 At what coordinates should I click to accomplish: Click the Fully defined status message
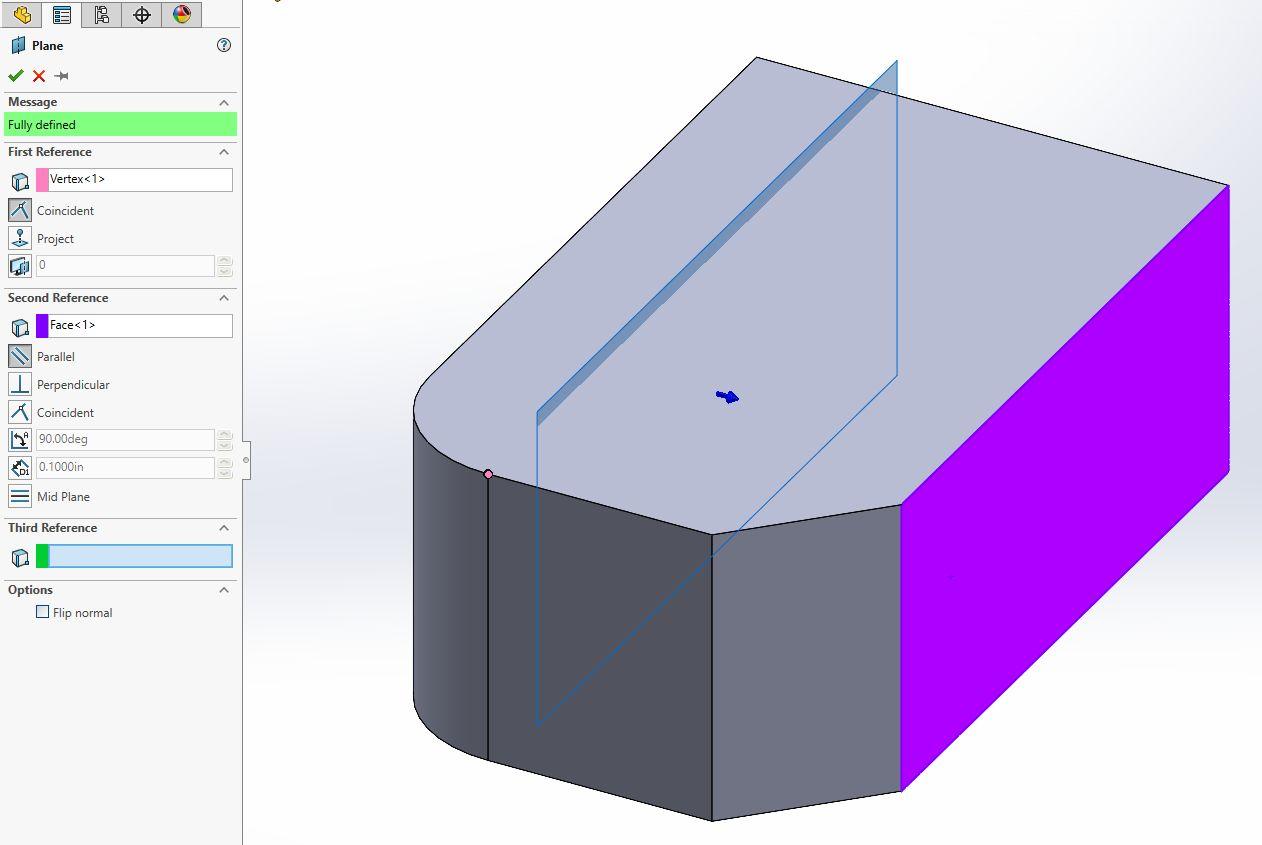click(x=122, y=125)
